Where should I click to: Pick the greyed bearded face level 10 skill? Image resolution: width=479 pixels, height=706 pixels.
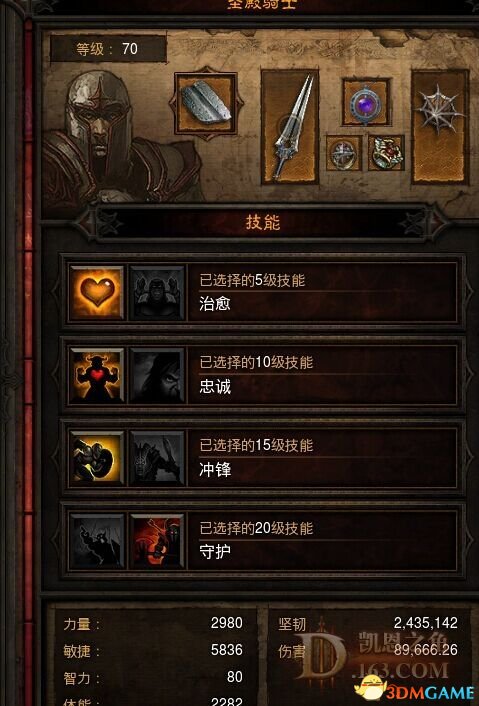(157, 376)
